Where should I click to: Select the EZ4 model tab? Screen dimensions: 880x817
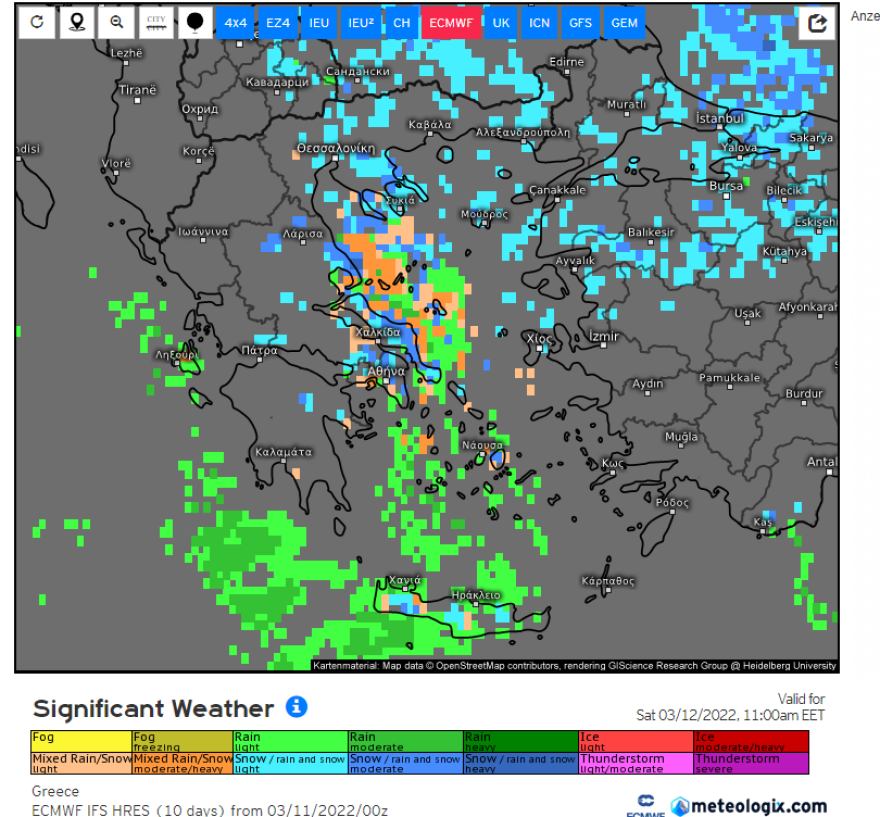(x=277, y=23)
